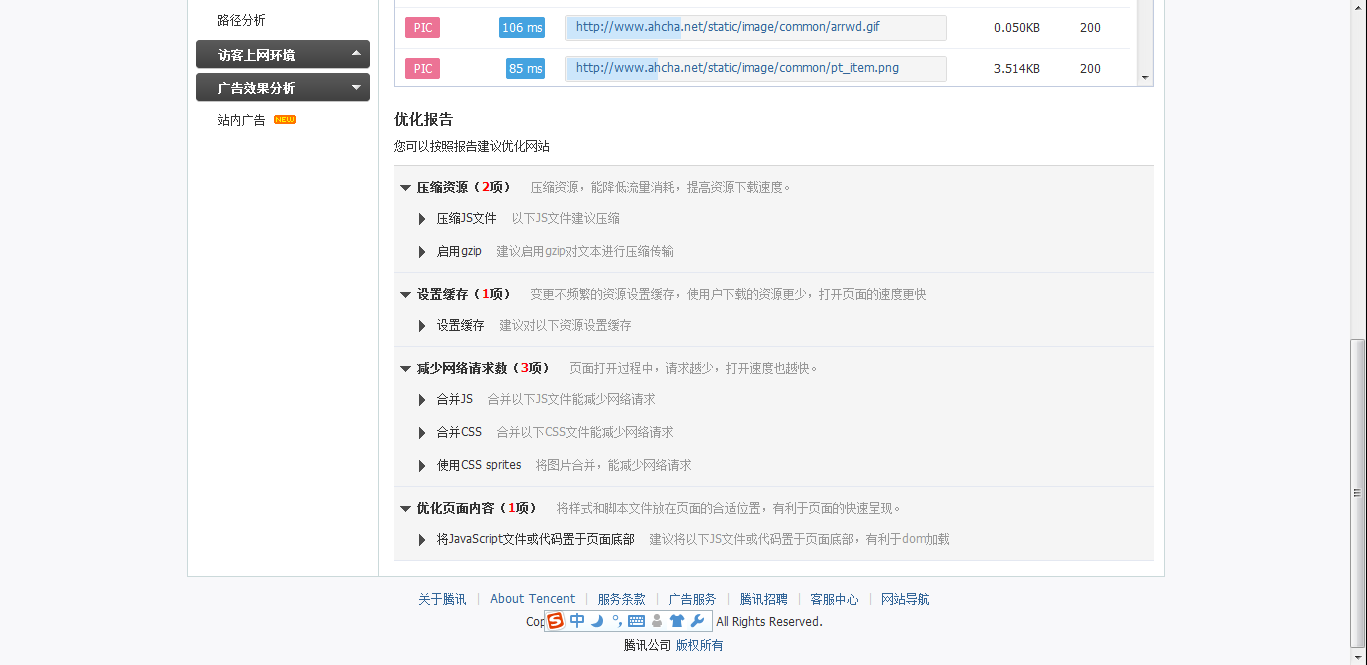Open the About Tencent link
The image size is (1367, 665).
click(x=532, y=599)
